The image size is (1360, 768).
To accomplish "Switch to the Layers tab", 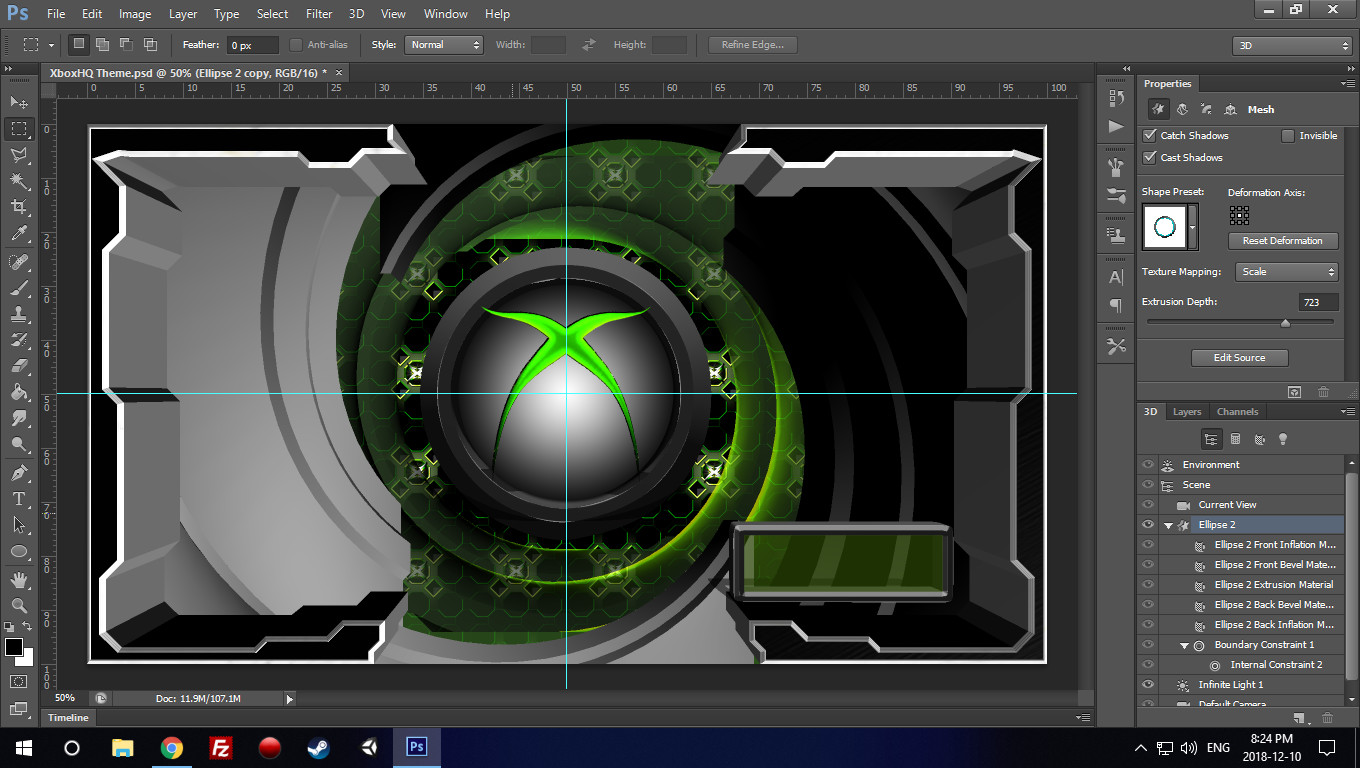I will click(1187, 412).
